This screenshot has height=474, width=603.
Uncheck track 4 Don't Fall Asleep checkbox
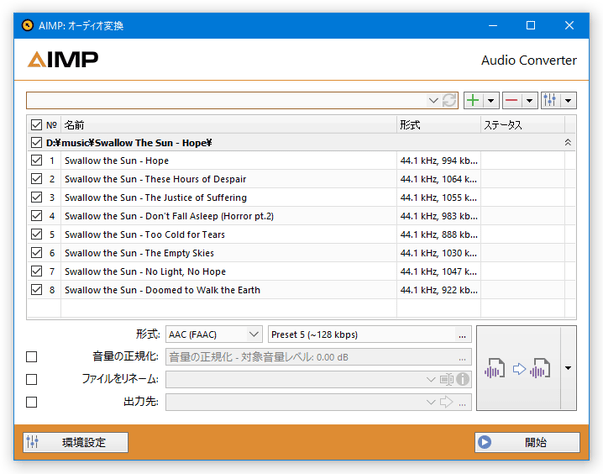[36, 216]
